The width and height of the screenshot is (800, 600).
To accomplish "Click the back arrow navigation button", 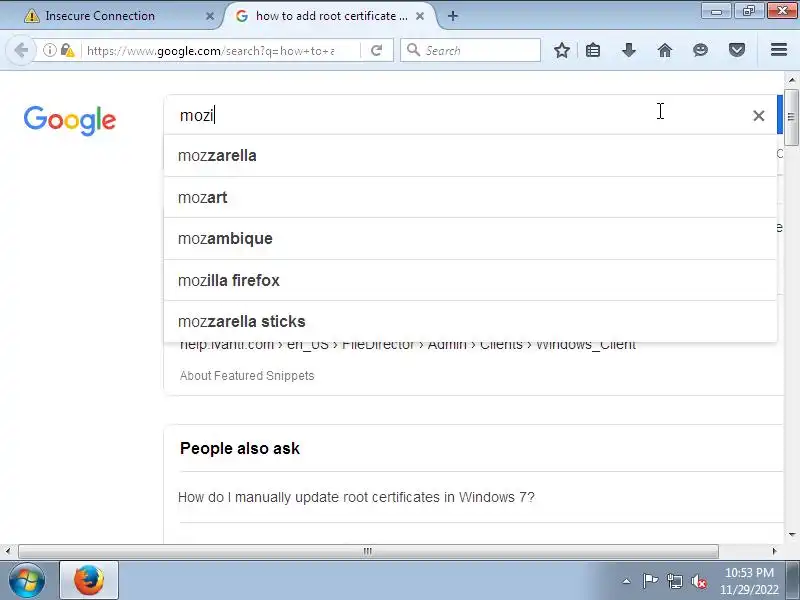I will pyautogui.click(x=21, y=50).
